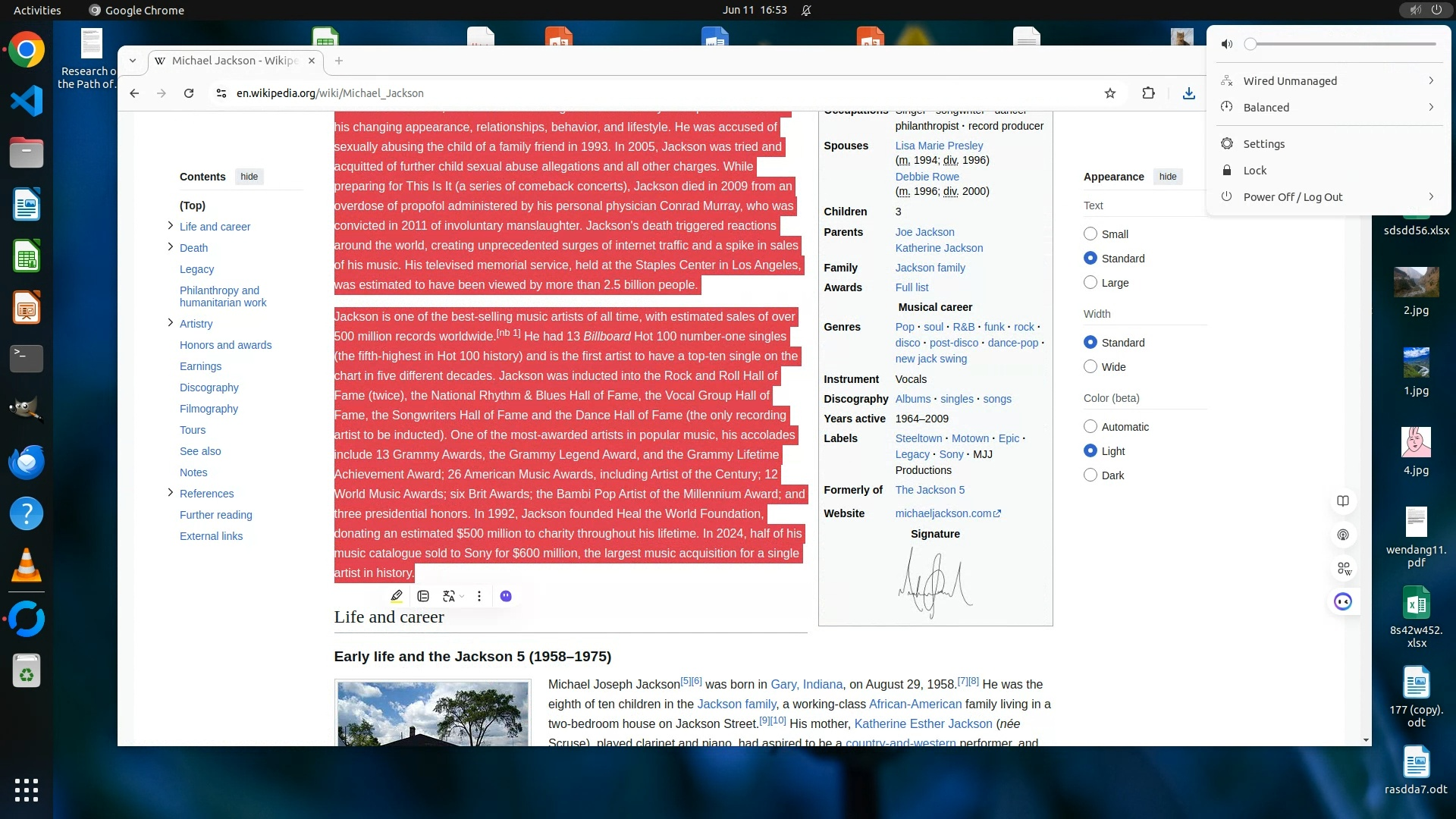The width and height of the screenshot is (1456, 819).
Task: Hide the Appearance panel
Action: pos(1168,177)
